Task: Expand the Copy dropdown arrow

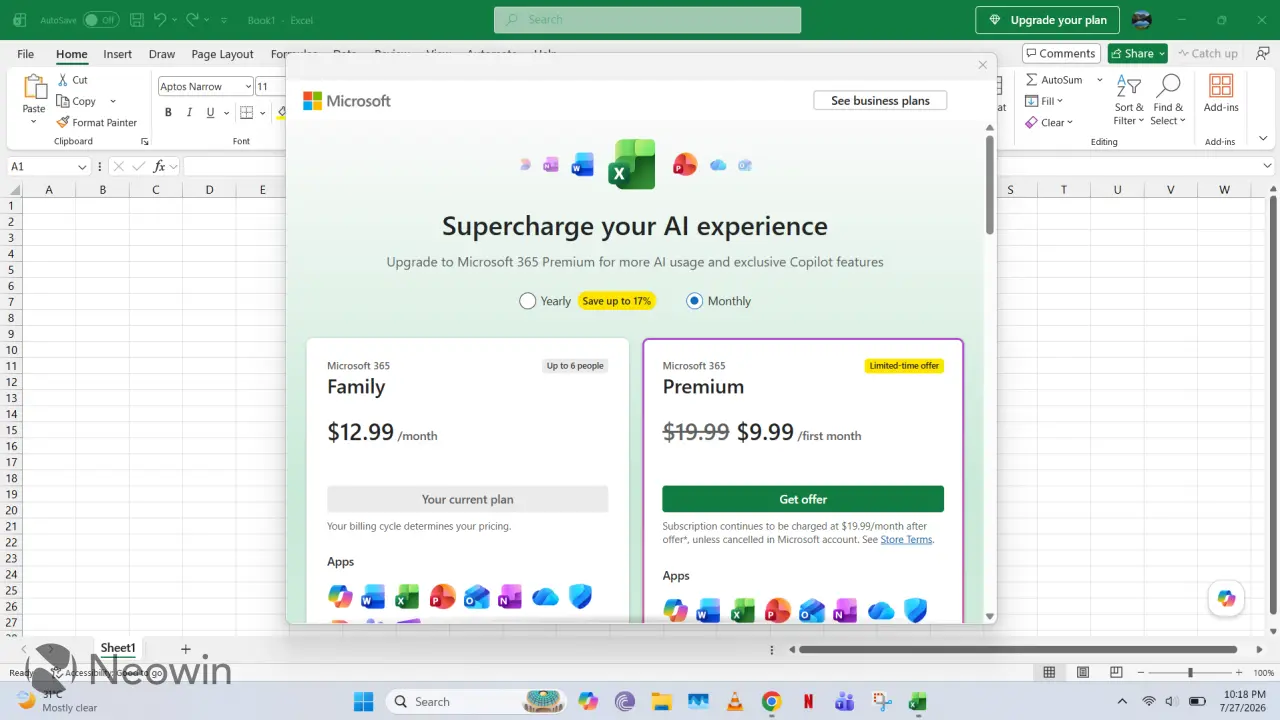Action: click(113, 101)
